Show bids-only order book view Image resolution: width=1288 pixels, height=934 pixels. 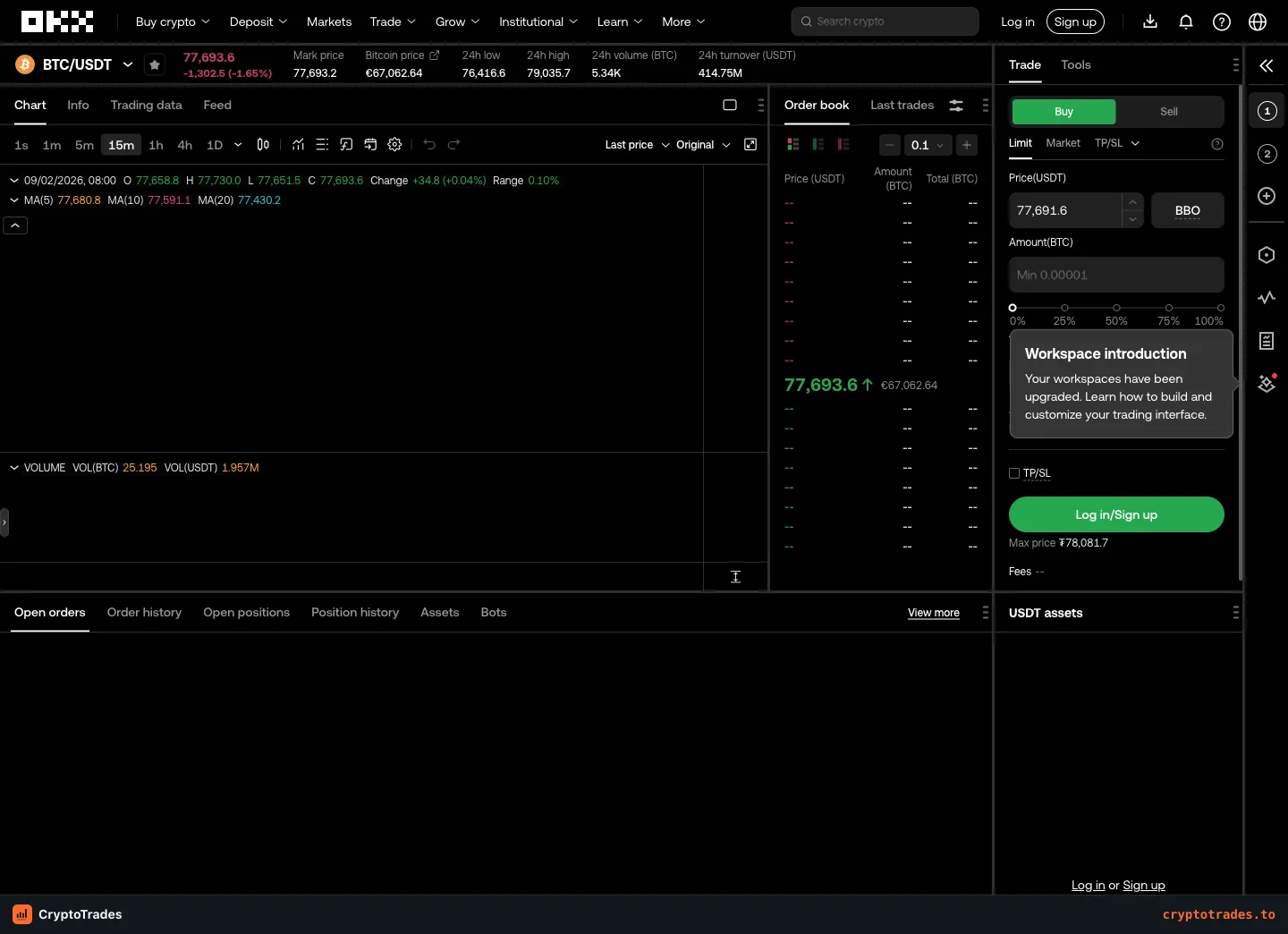tap(818, 144)
